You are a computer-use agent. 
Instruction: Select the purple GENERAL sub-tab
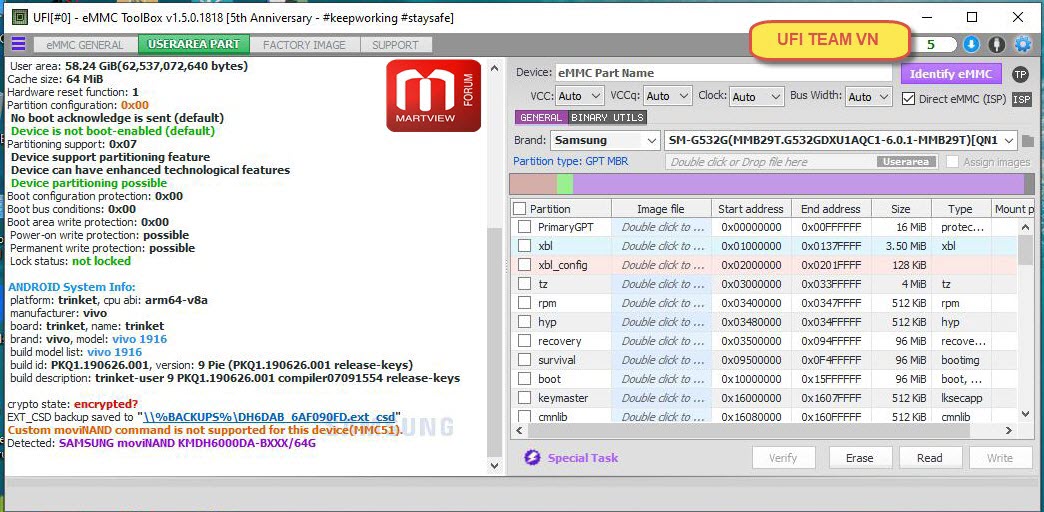541,117
